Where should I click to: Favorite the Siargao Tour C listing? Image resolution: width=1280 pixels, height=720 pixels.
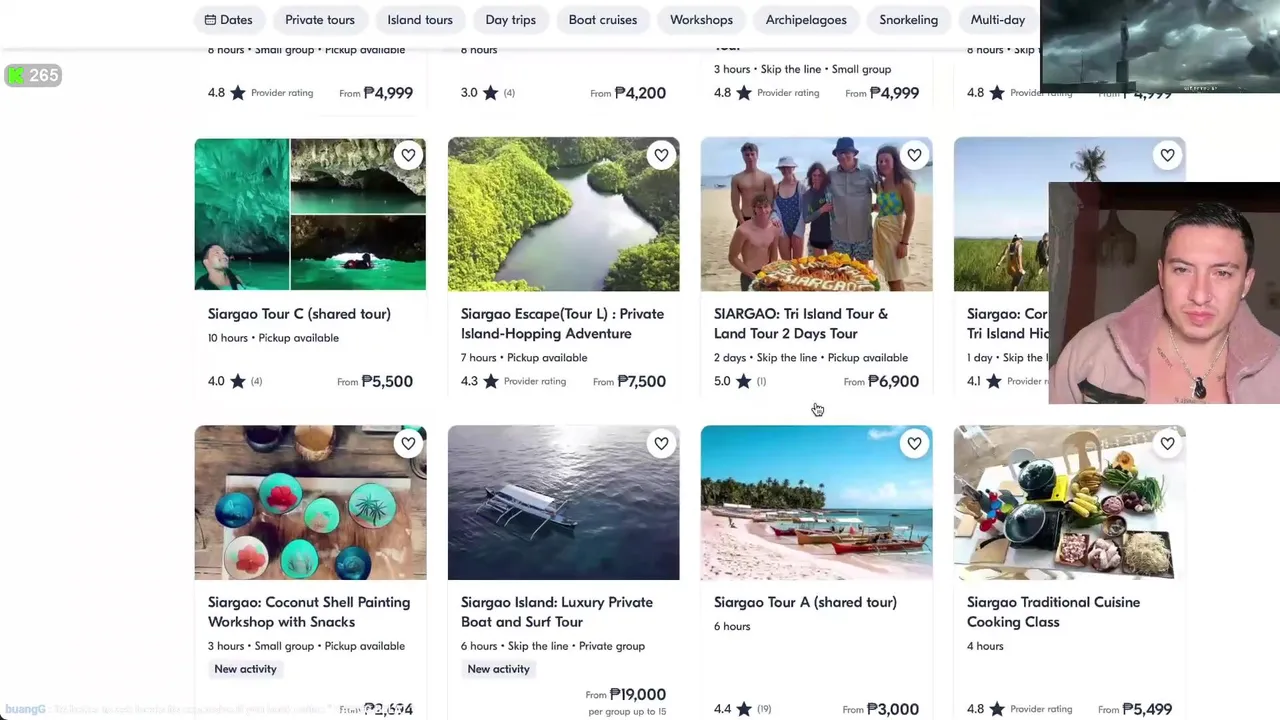408,155
